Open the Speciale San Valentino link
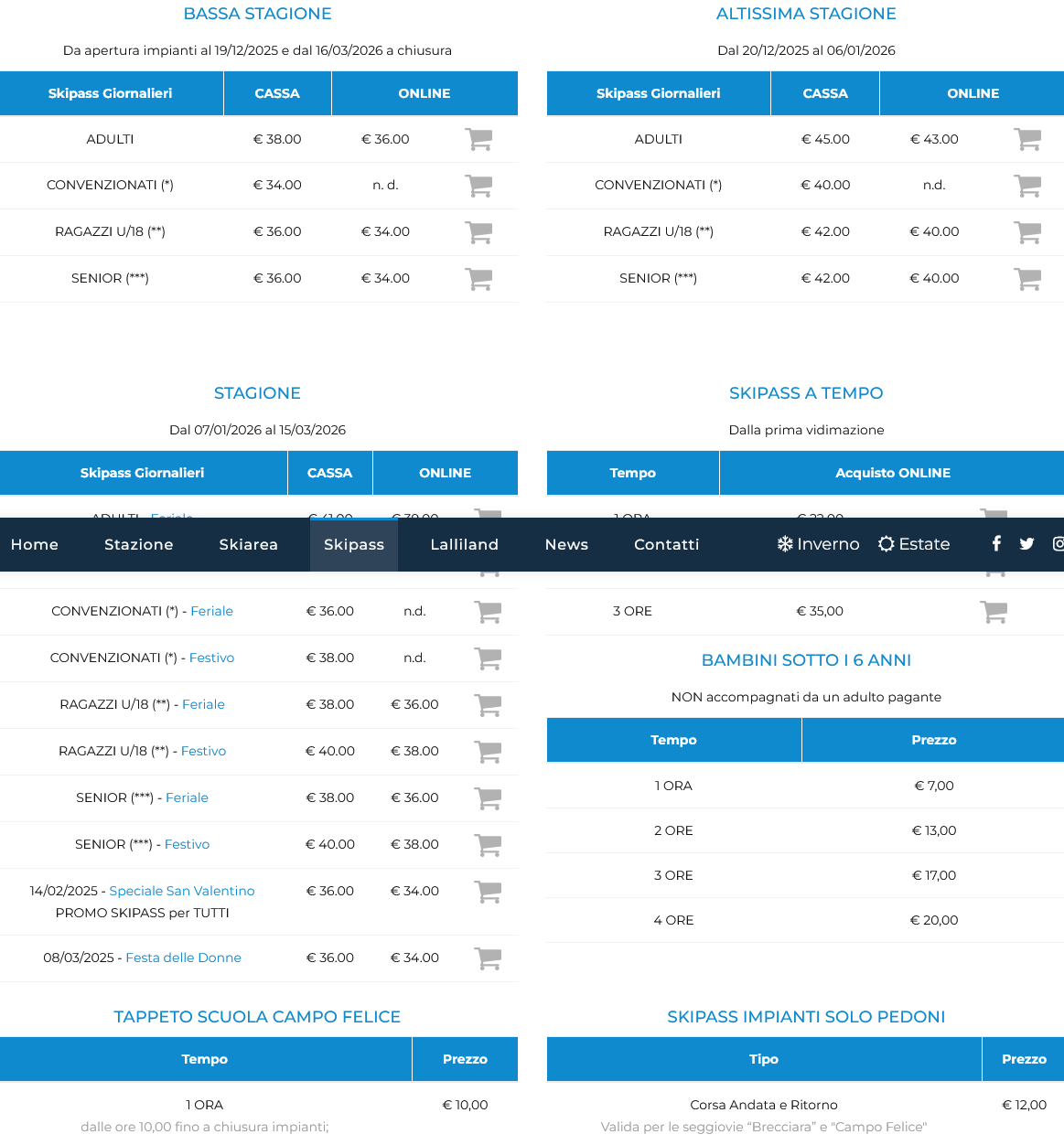Screen dimensions: 1064x1145 pos(182,891)
